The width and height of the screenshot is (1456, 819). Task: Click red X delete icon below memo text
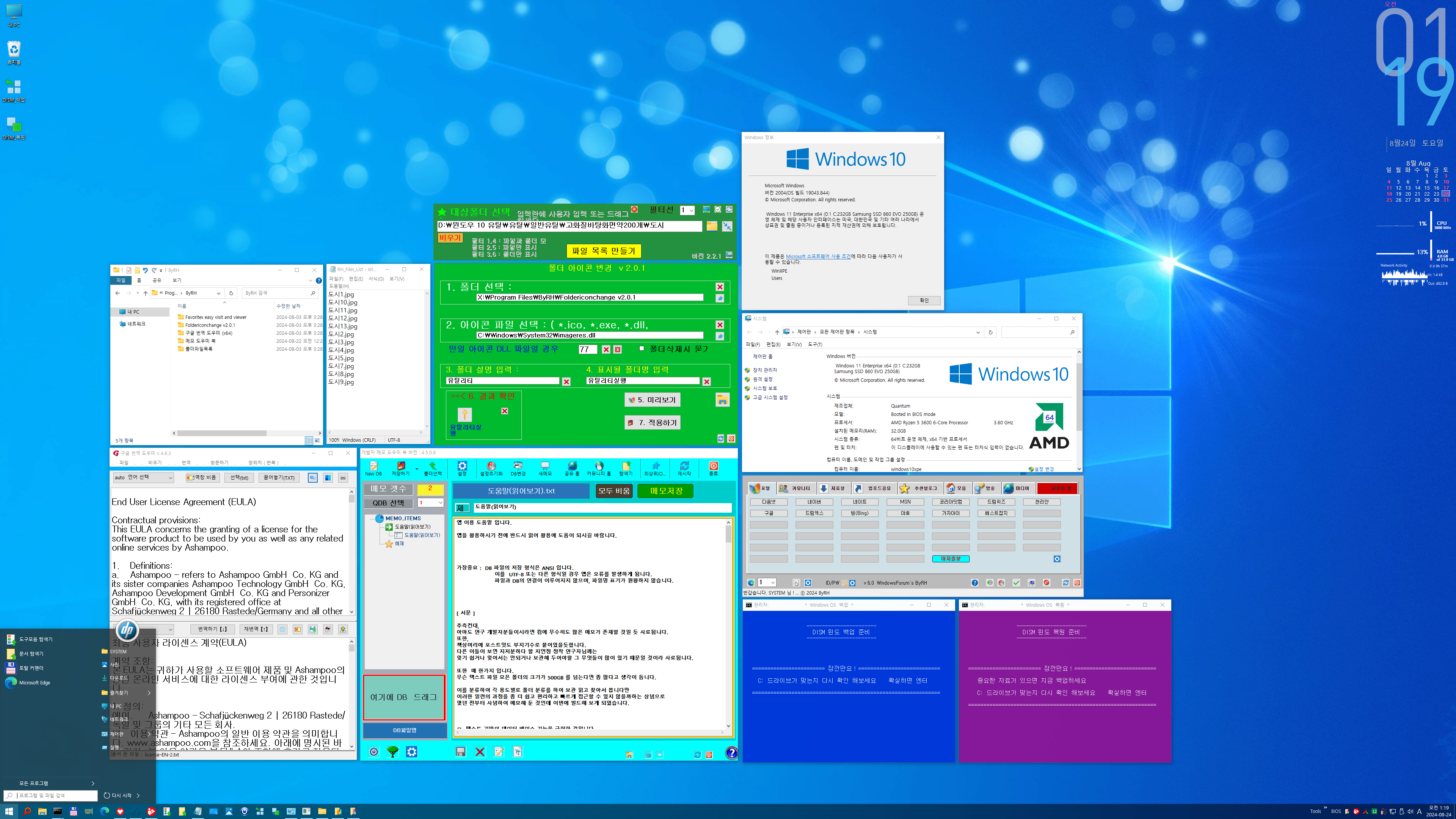coord(480,752)
